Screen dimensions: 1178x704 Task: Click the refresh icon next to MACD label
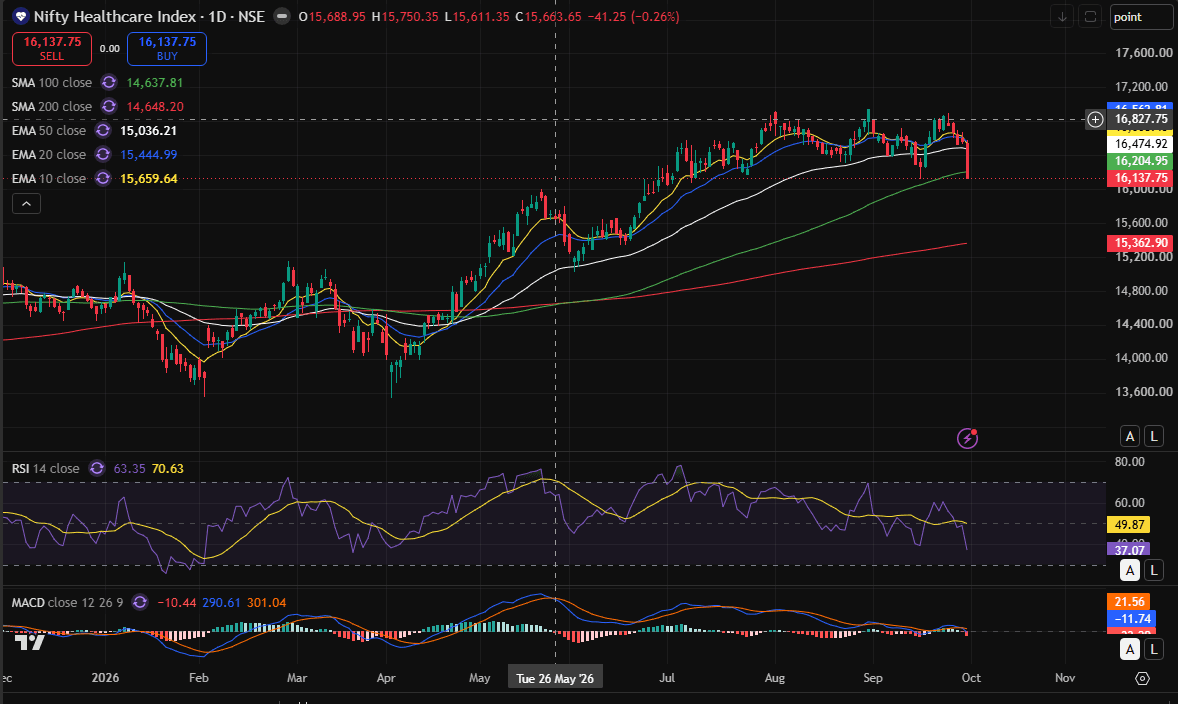[x=140, y=603]
